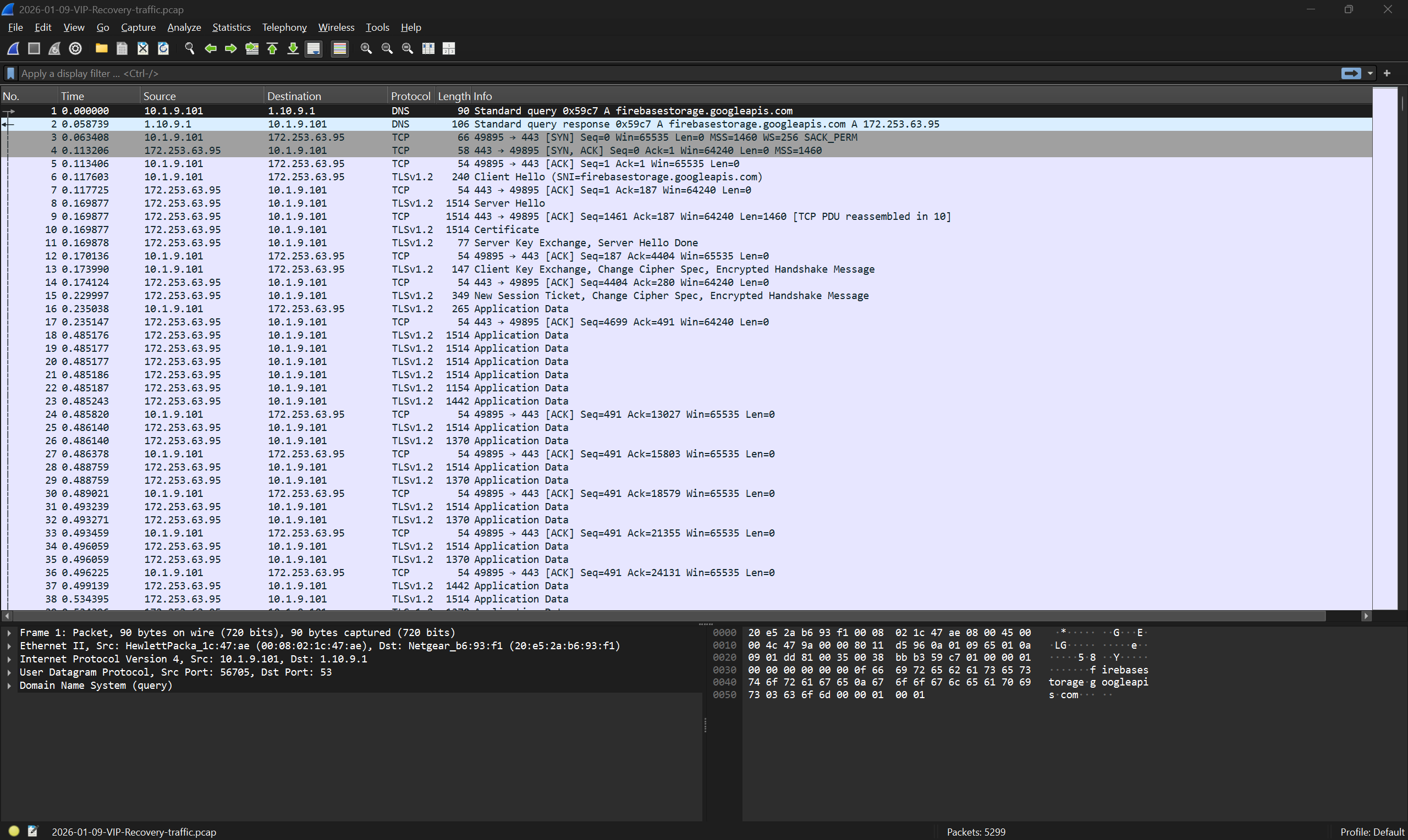The width and height of the screenshot is (1408, 840).
Task: Reload this capture file
Action: [x=163, y=49]
